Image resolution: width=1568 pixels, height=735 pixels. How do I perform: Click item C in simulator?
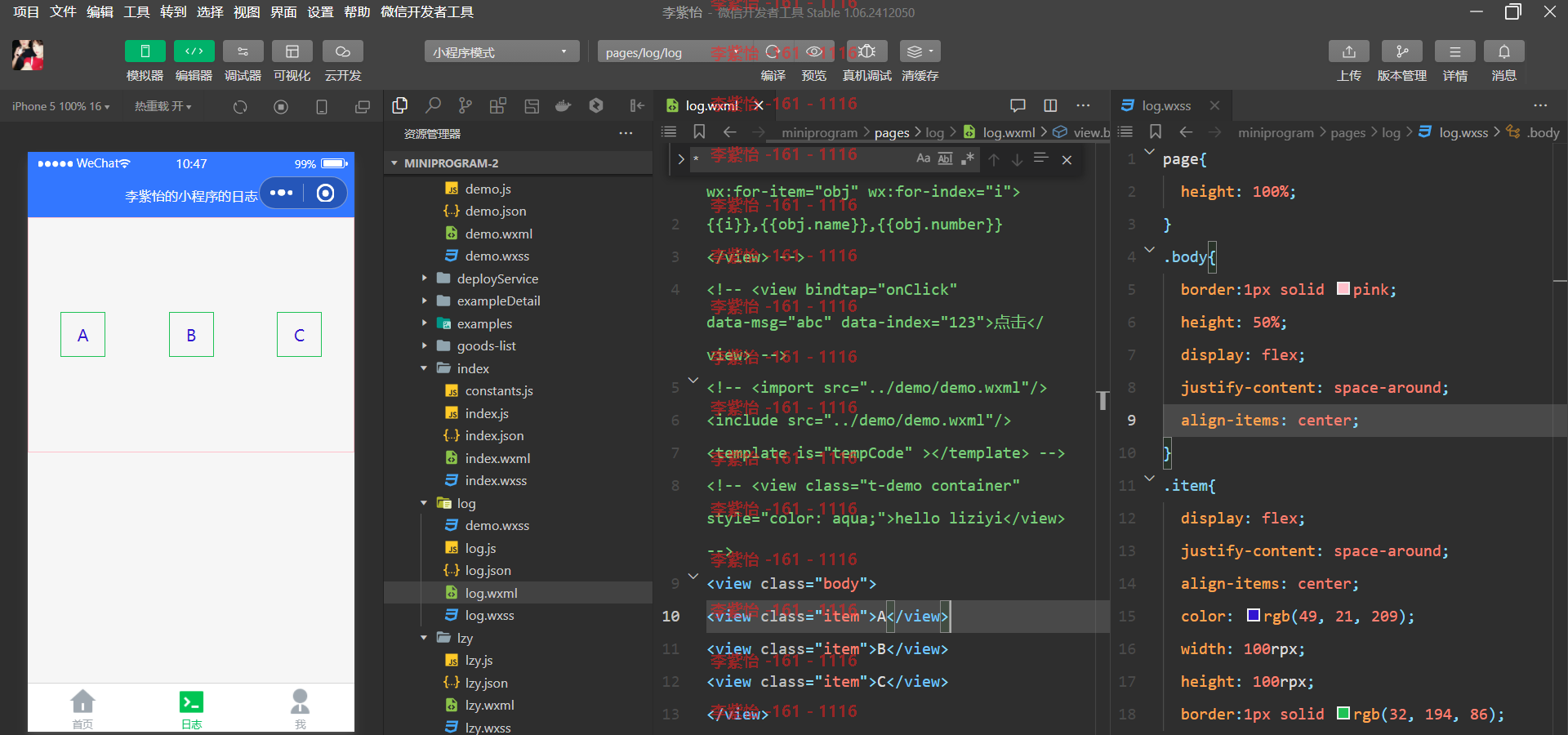tap(299, 335)
